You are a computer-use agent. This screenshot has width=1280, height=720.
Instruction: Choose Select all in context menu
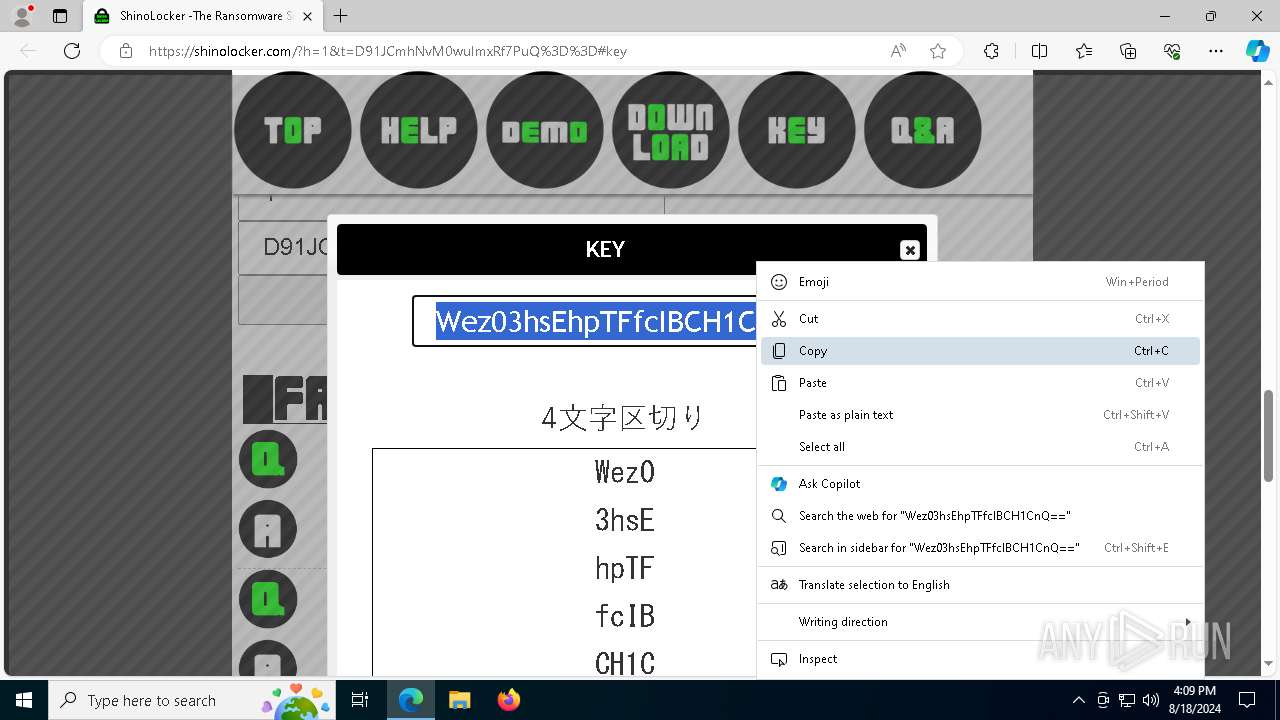980,447
